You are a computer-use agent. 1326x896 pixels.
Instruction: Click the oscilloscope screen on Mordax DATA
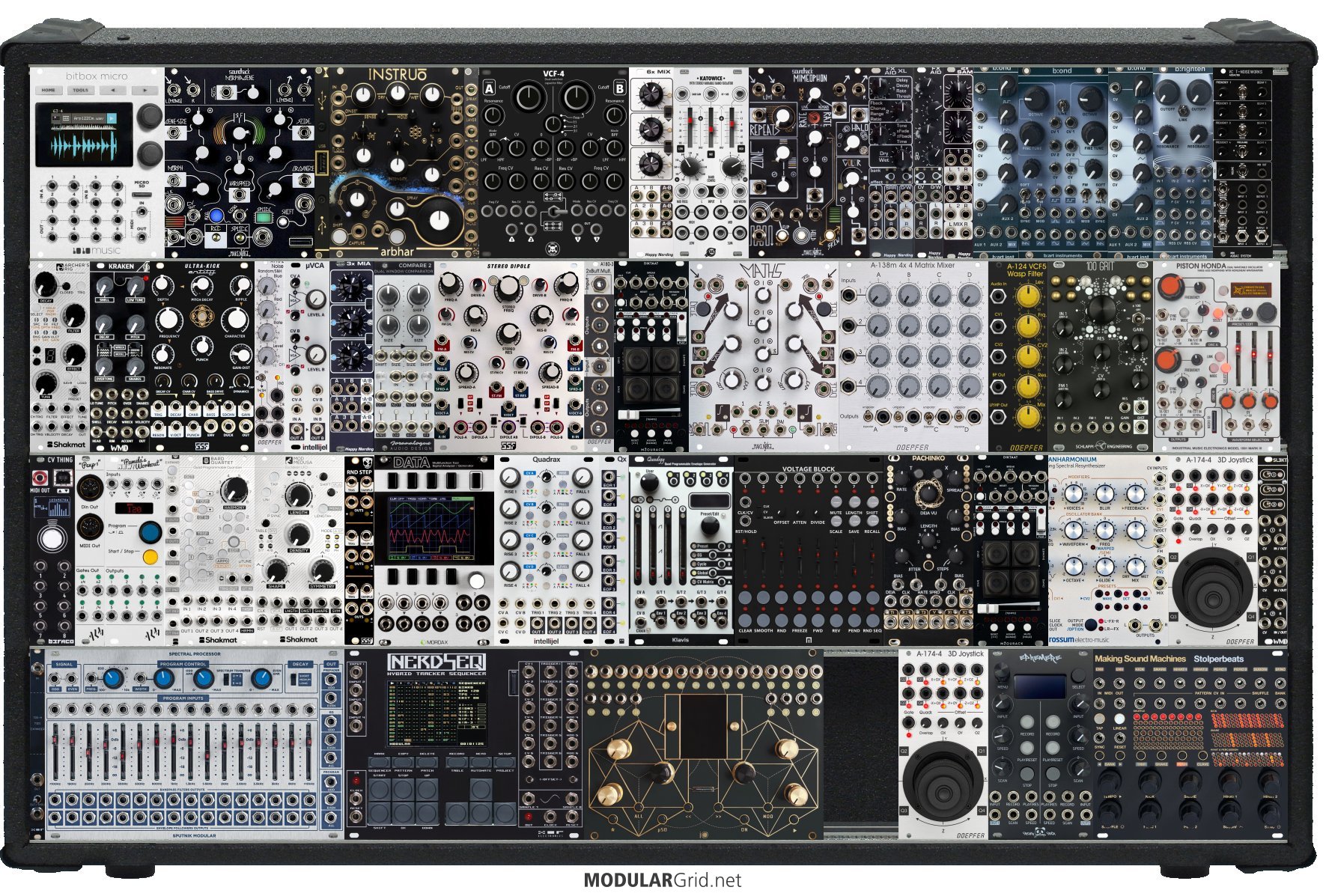pyautogui.click(x=431, y=528)
